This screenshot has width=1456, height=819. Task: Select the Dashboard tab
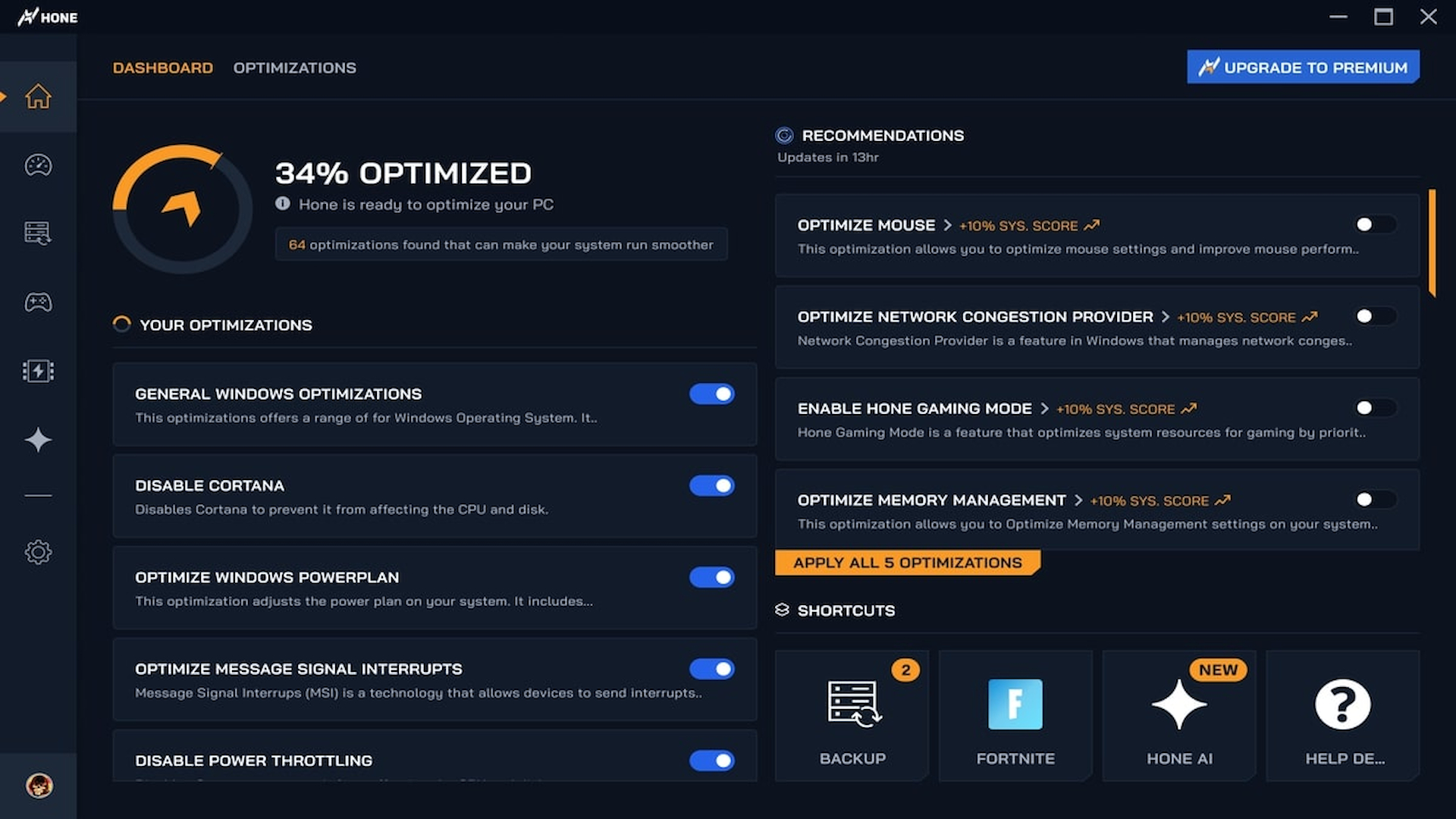coord(162,67)
